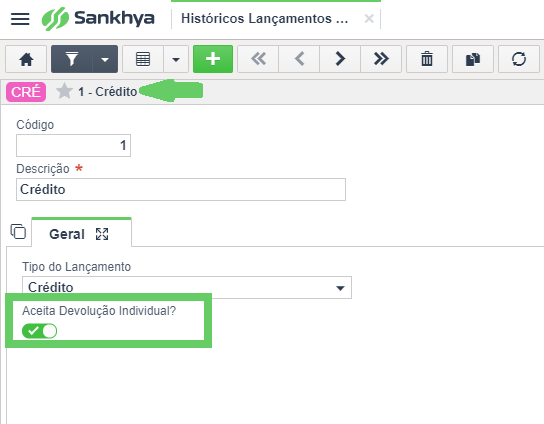Open Tipo do Lançamento dropdown
This screenshot has width=544, height=424.
[x=187, y=287]
